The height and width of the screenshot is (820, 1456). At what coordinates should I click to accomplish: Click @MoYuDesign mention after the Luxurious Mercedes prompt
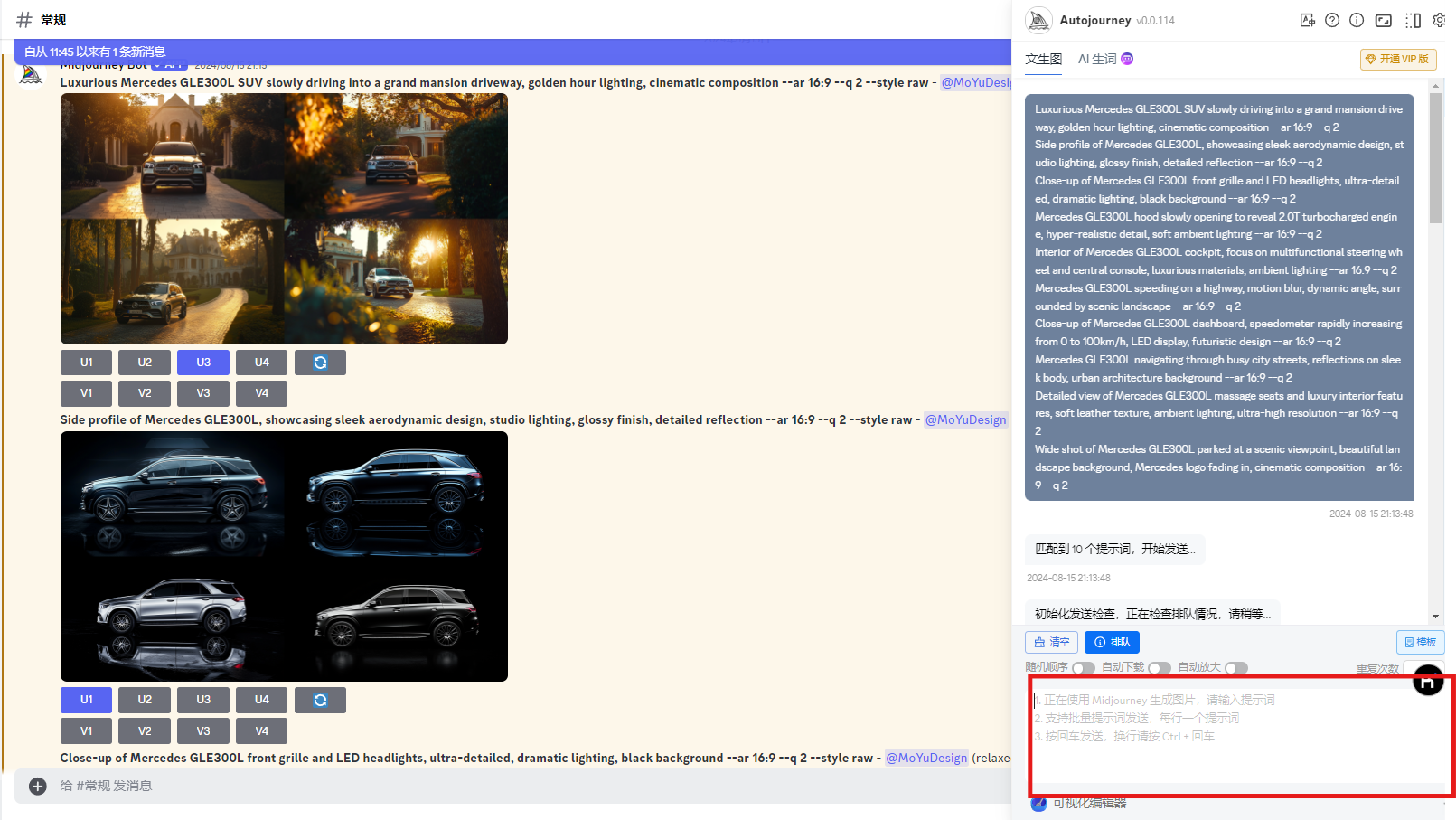pos(975,82)
